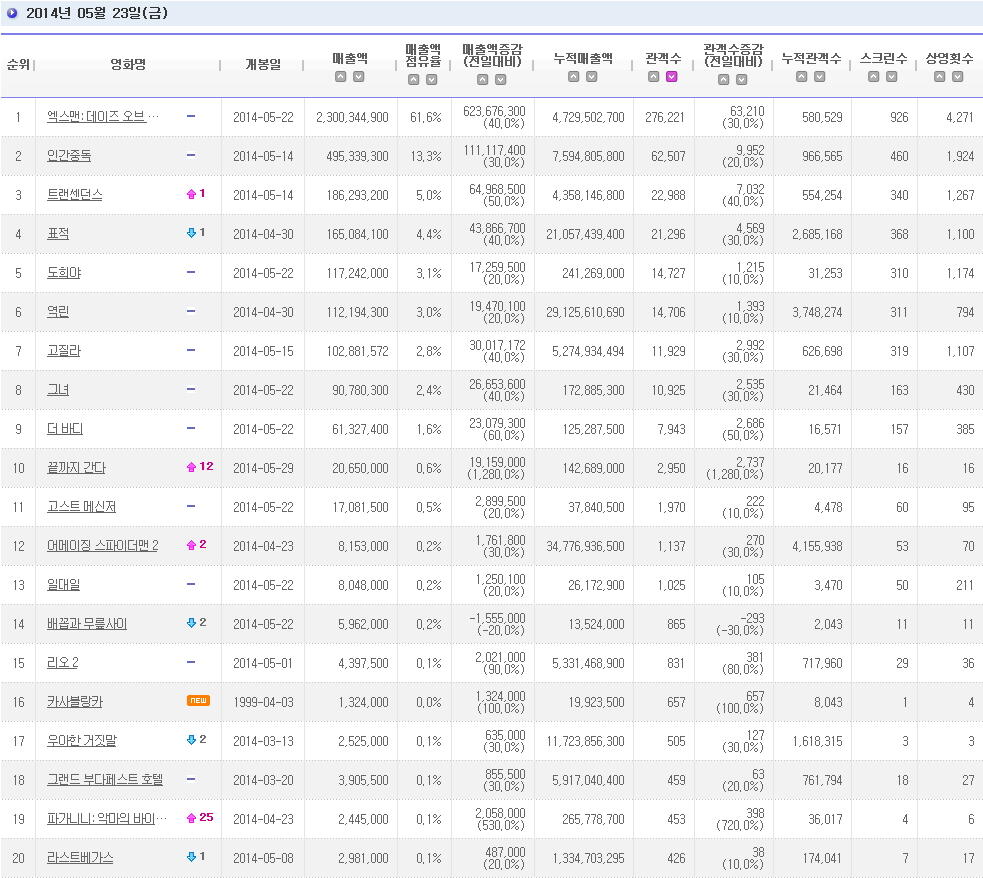This screenshot has width=983, height=878.
Task: Click screen count 926
Action: pyautogui.click(x=899, y=117)
